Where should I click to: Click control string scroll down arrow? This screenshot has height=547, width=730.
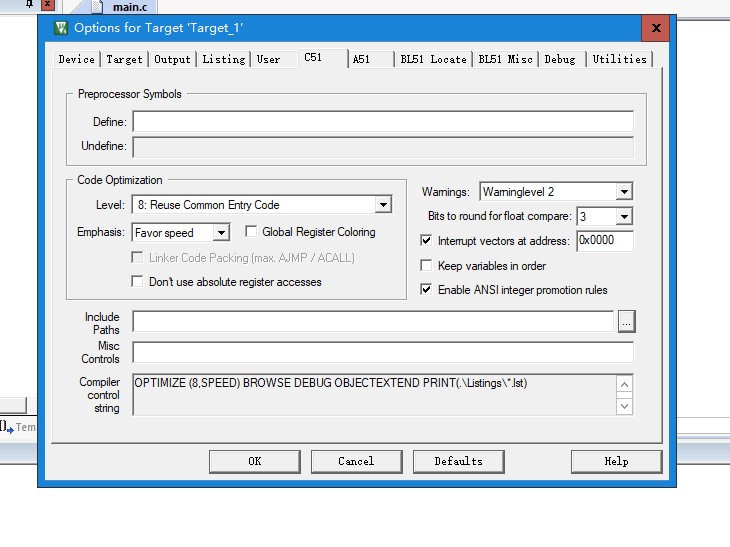click(x=624, y=406)
